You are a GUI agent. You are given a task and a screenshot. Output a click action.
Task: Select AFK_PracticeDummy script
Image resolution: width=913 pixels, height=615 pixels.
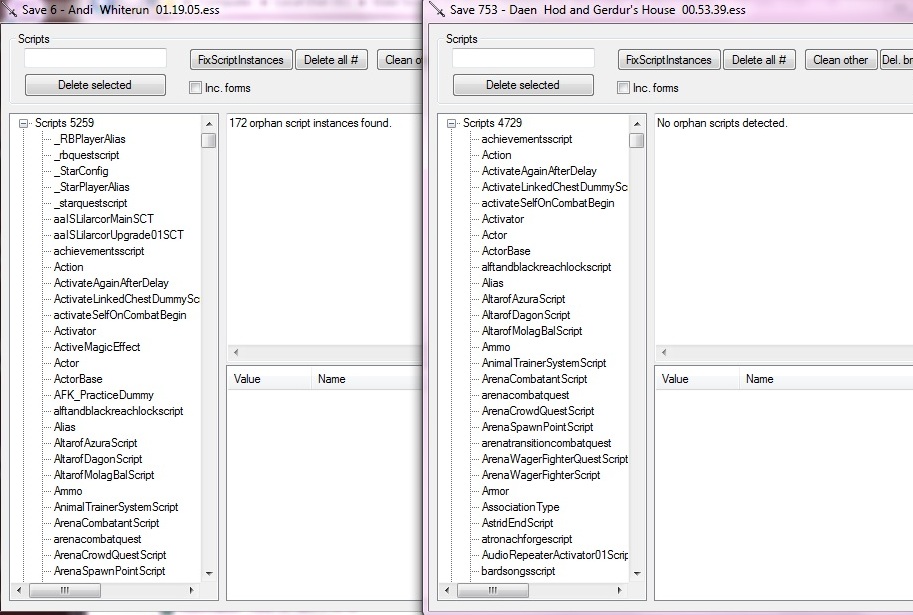pyautogui.click(x=104, y=395)
